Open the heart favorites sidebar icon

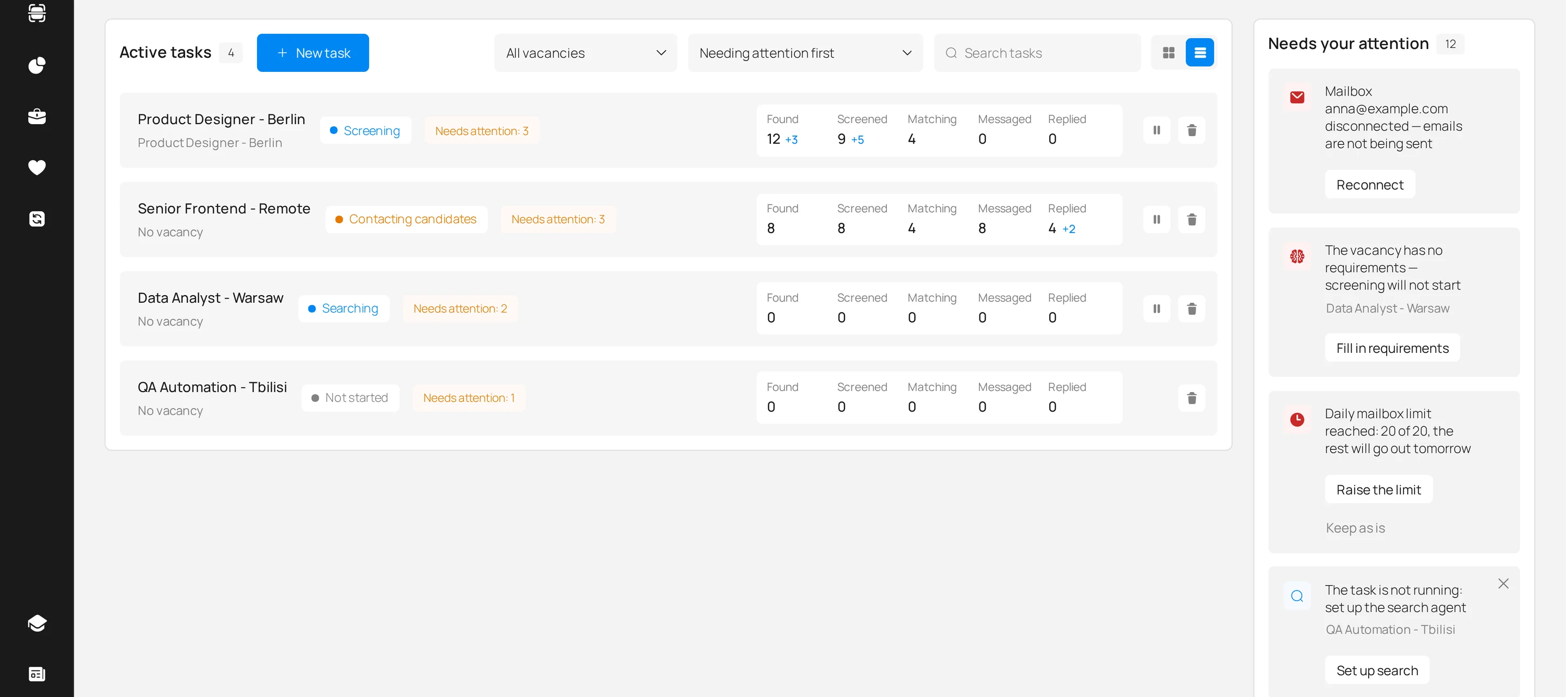(x=37, y=167)
